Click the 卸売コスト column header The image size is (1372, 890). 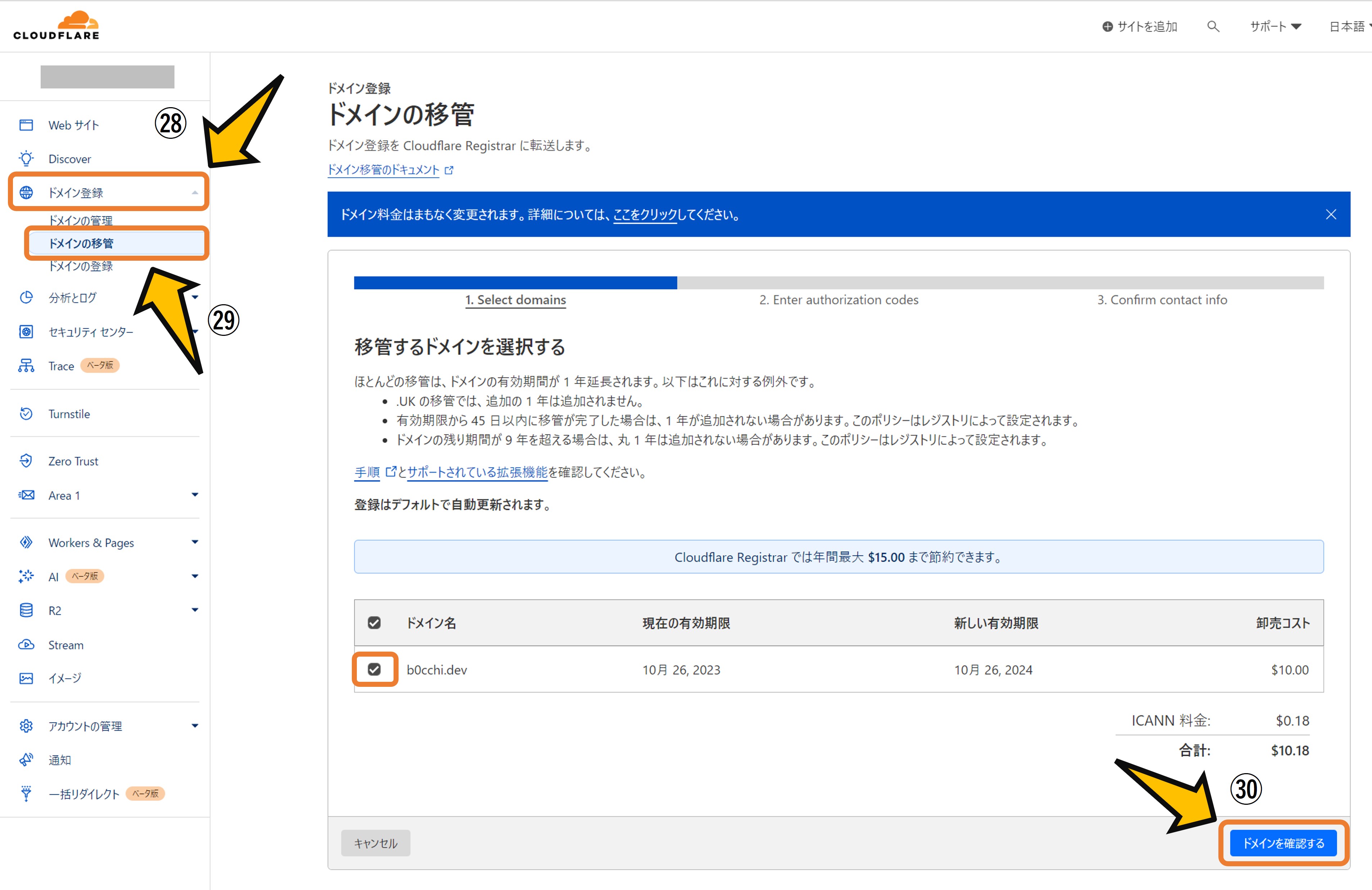pyautogui.click(x=1283, y=623)
